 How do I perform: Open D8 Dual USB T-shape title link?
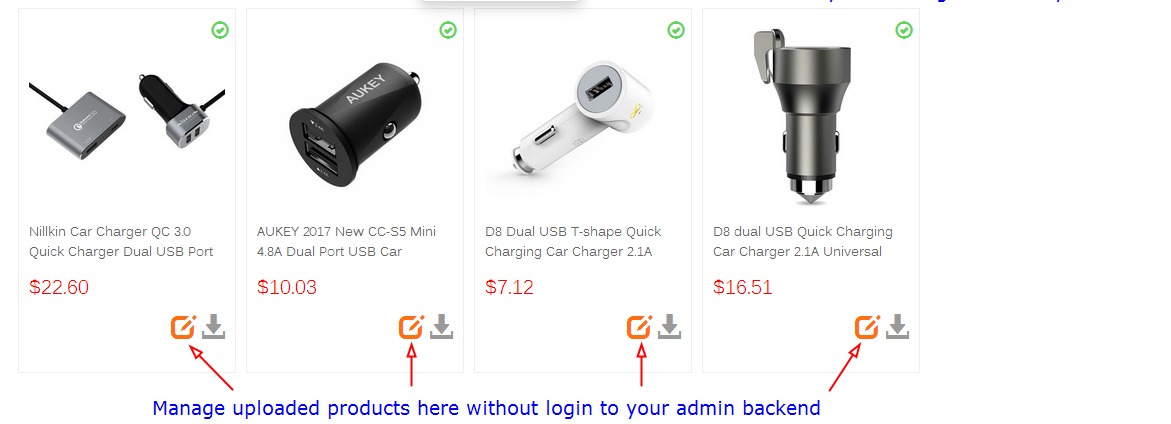[573, 242]
